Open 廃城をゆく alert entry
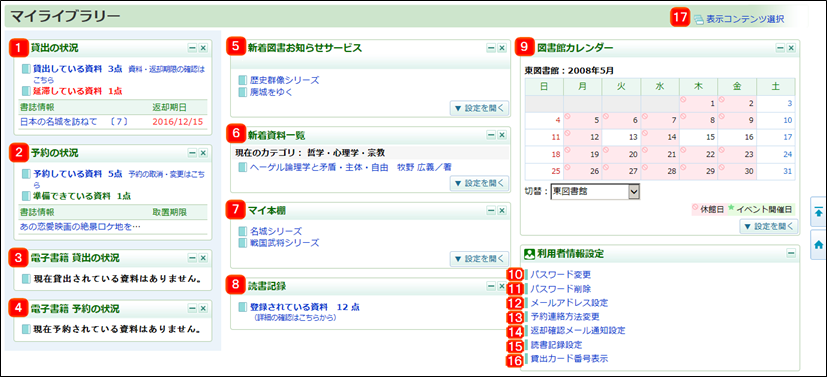The image size is (827, 377). coord(271,92)
